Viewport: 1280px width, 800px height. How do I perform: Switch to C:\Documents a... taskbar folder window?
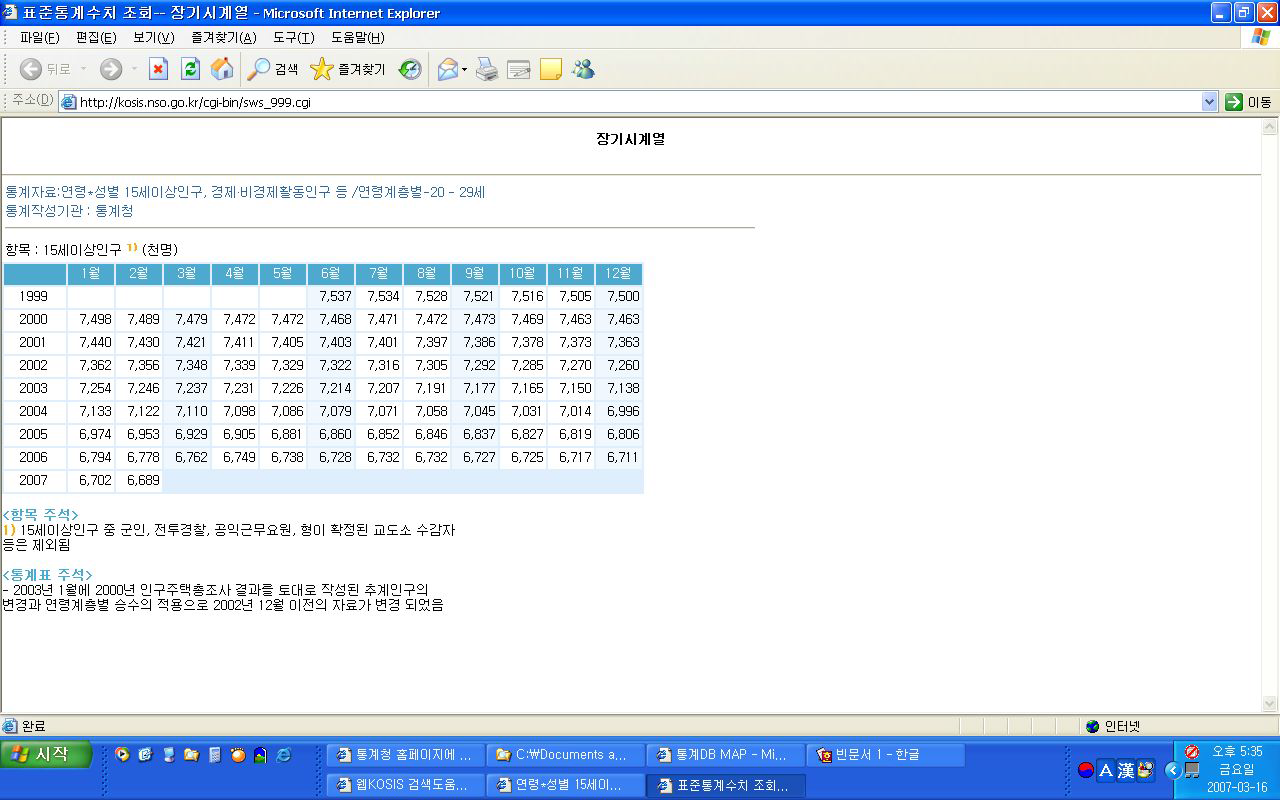(565, 754)
